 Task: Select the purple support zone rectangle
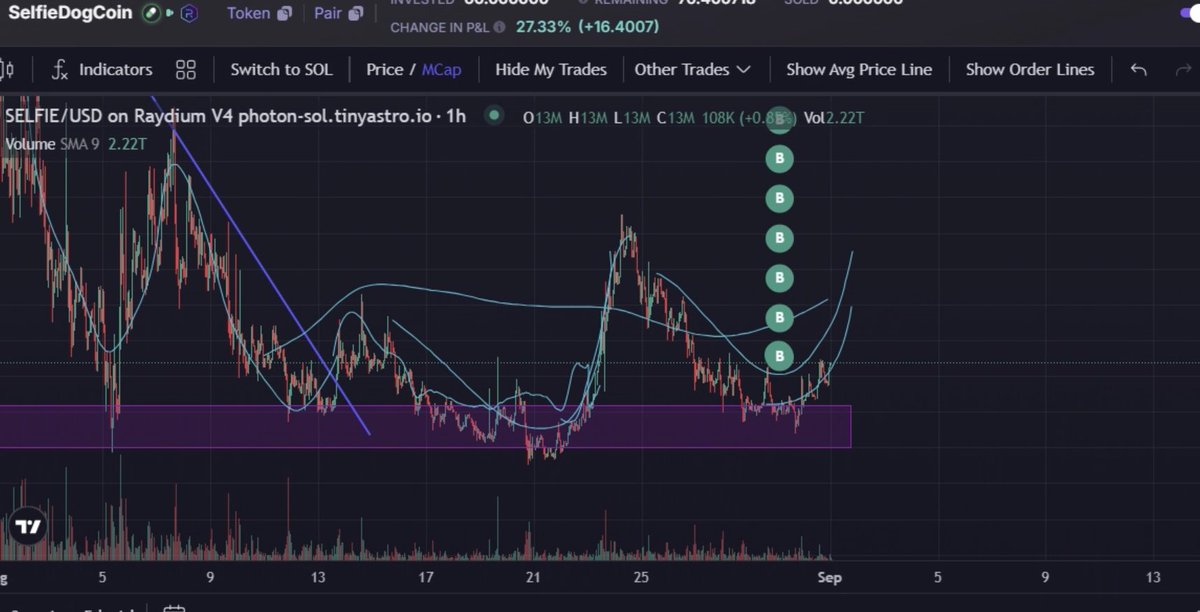coord(425,426)
